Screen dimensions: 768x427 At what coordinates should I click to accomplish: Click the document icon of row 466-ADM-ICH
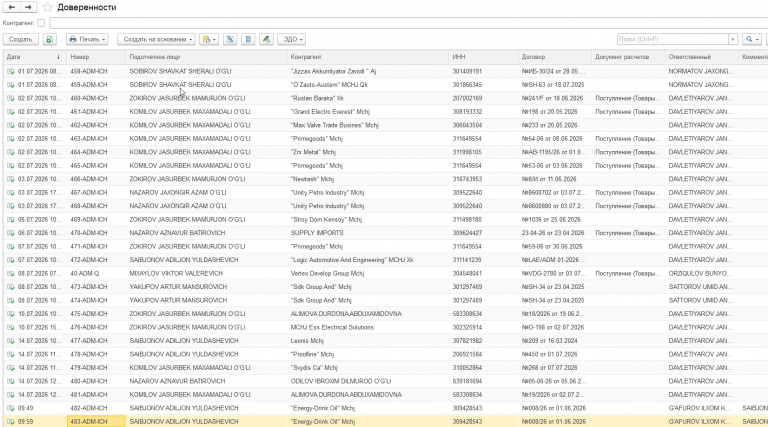pos(11,179)
